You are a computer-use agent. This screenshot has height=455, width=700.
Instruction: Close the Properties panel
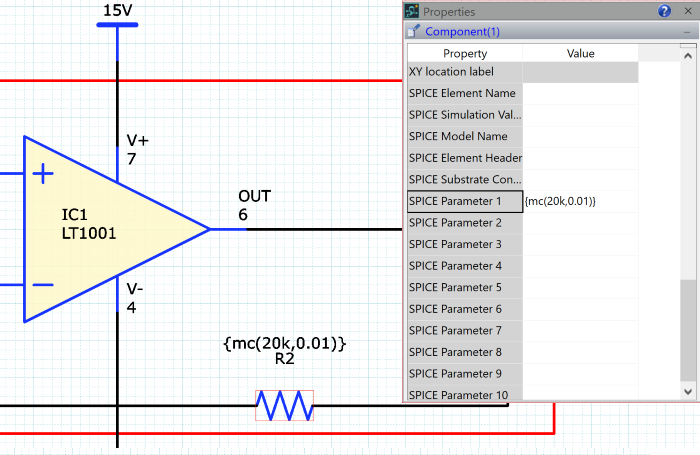tap(688, 11)
